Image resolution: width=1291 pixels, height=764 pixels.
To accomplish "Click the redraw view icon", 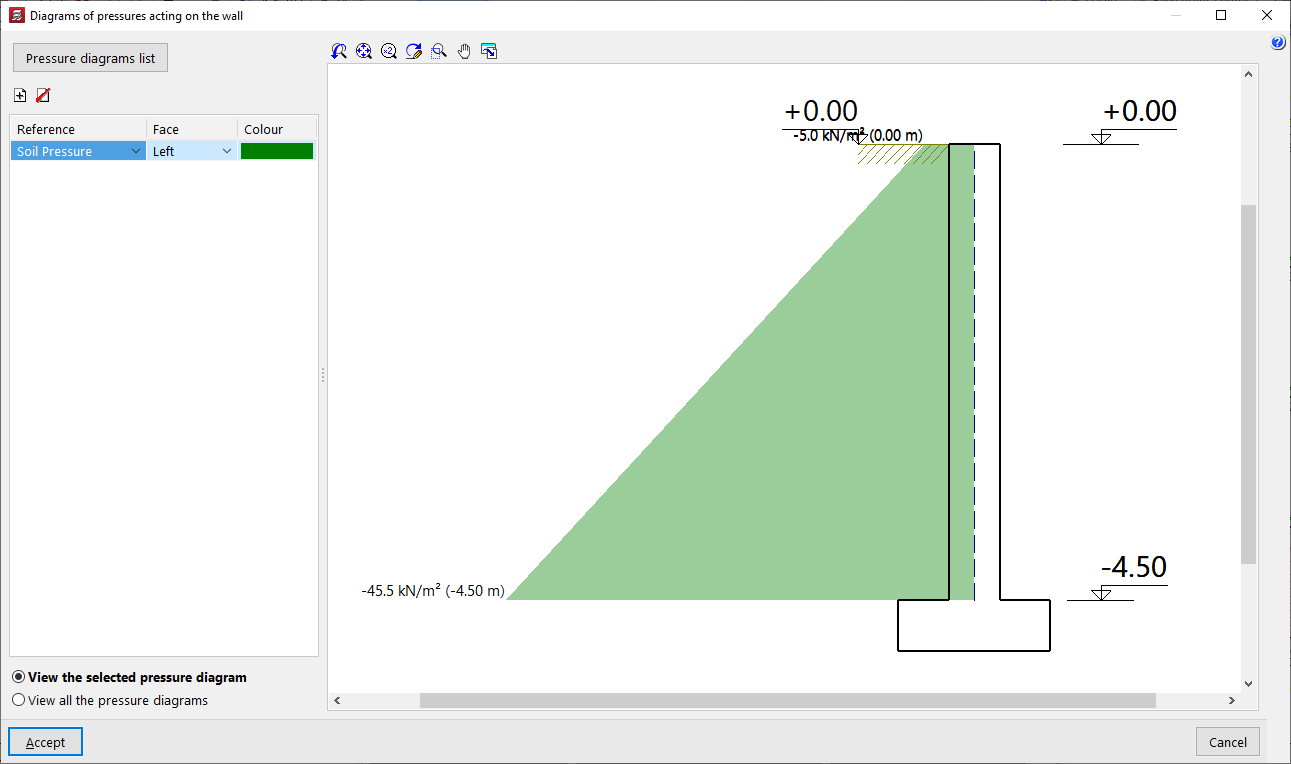I will [x=414, y=51].
